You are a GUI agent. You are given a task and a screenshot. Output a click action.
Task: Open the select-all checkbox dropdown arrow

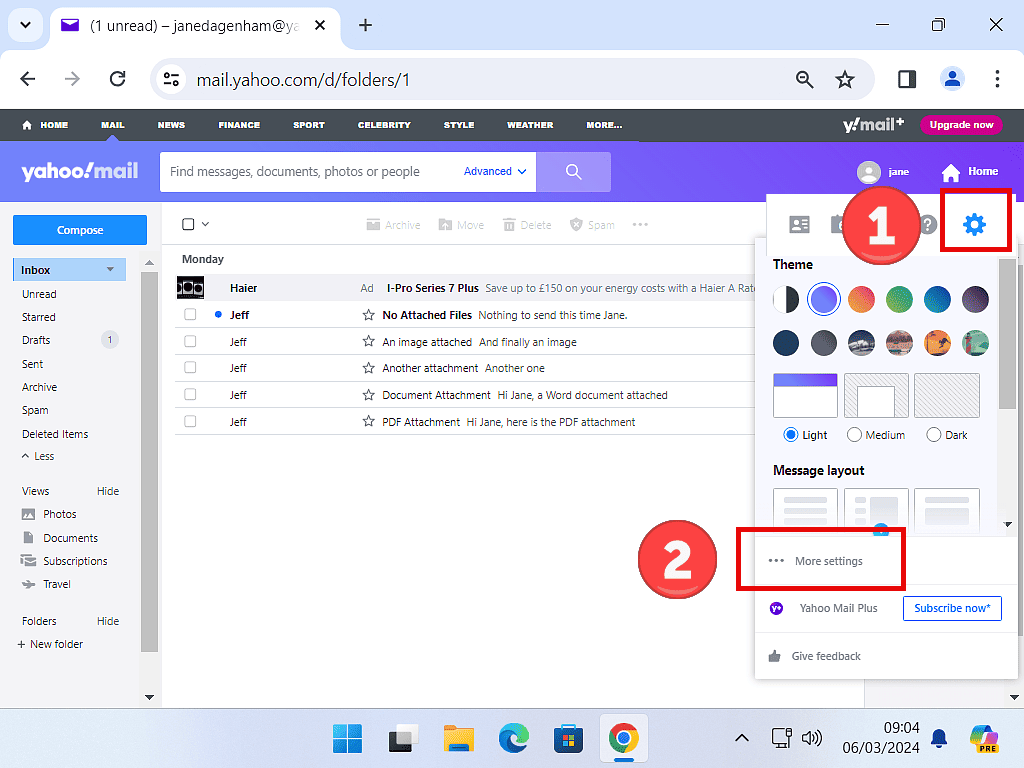(x=206, y=225)
